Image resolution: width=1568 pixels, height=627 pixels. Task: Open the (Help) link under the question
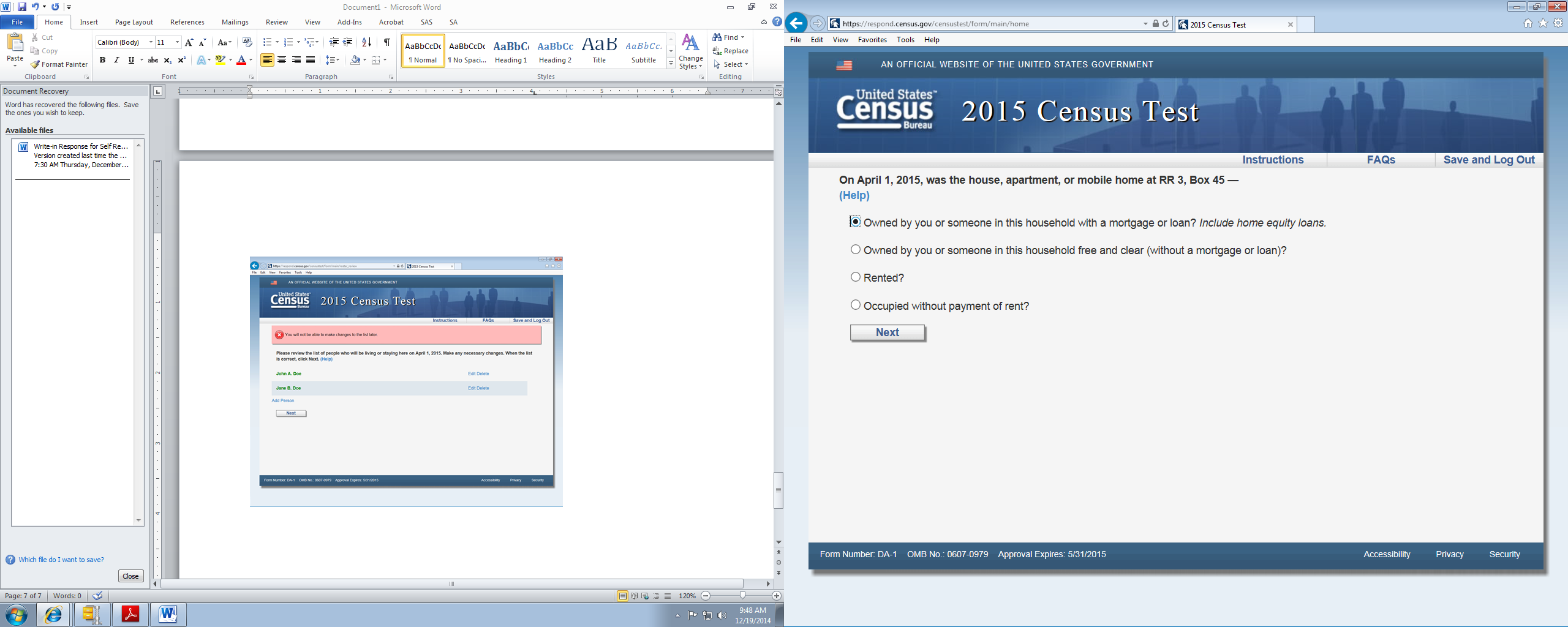point(854,195)
